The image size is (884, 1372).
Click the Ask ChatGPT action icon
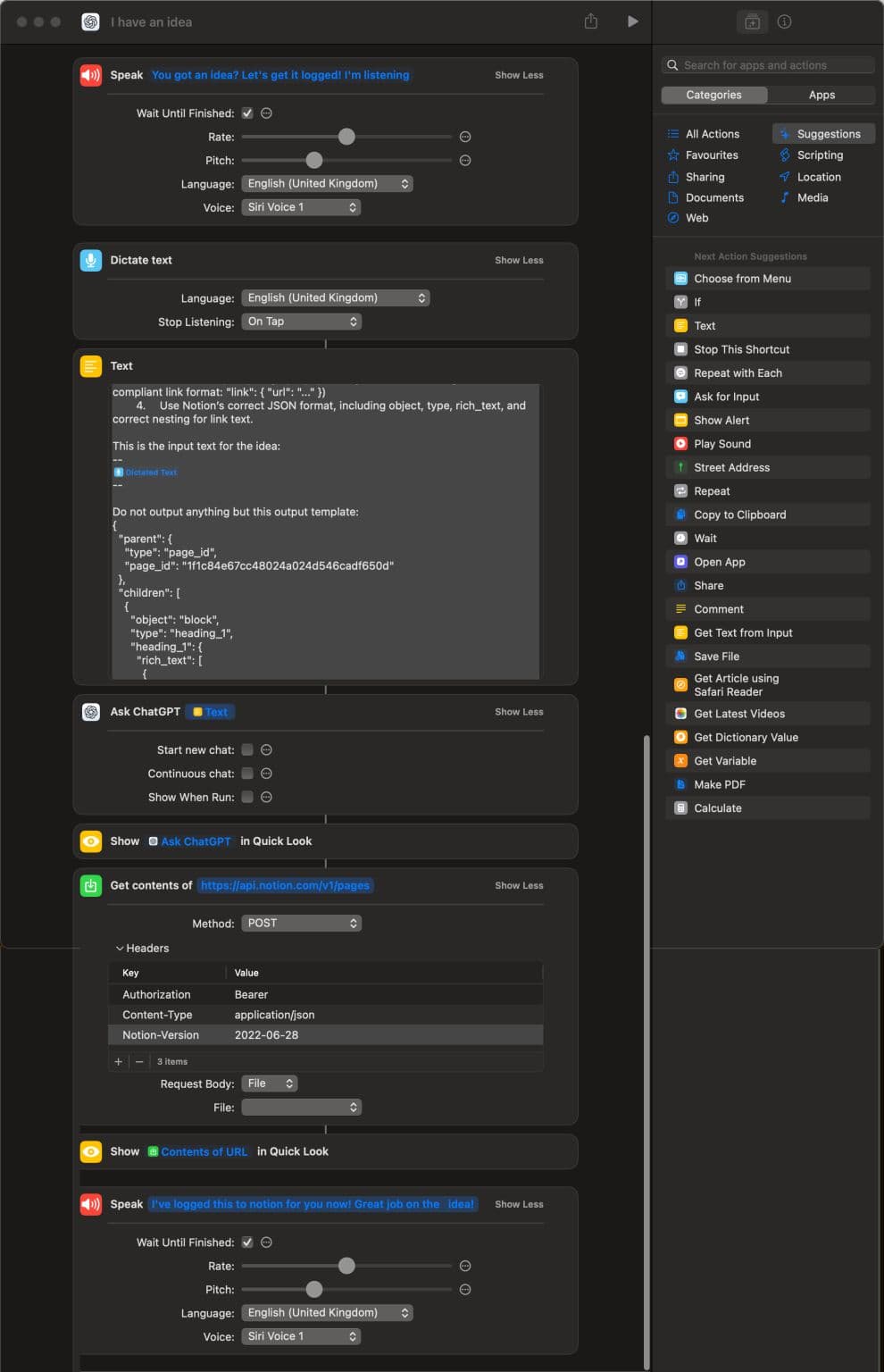point(90,712)
